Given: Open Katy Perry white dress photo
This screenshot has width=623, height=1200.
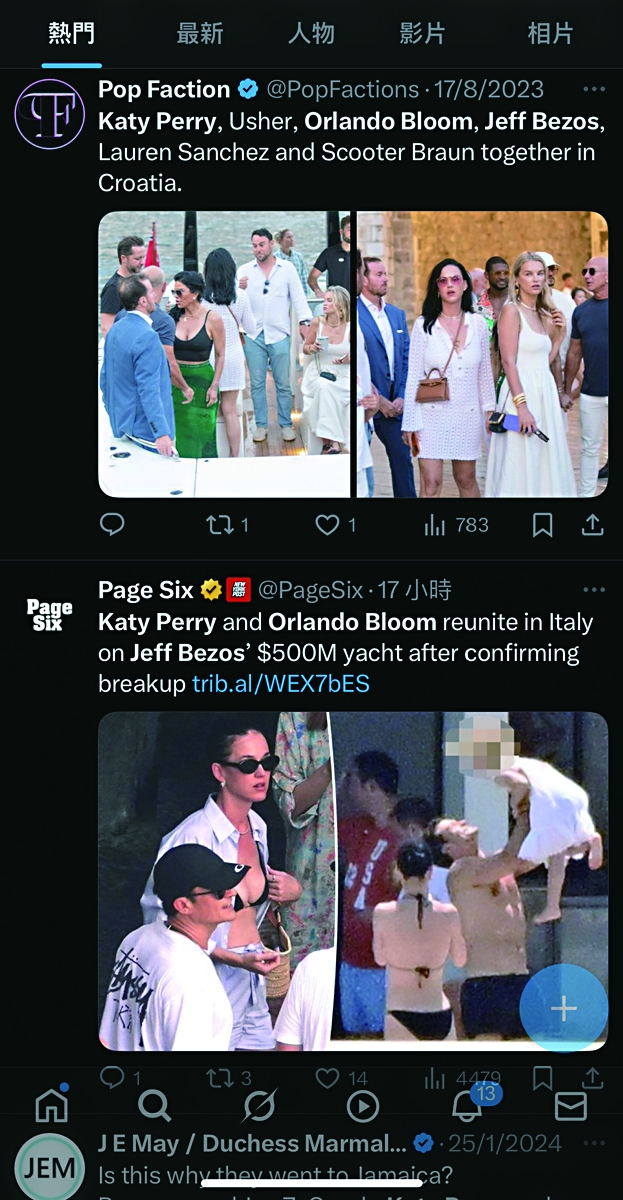Looking at the screenshot, I should pyautogui.click(x=482, y=354).
